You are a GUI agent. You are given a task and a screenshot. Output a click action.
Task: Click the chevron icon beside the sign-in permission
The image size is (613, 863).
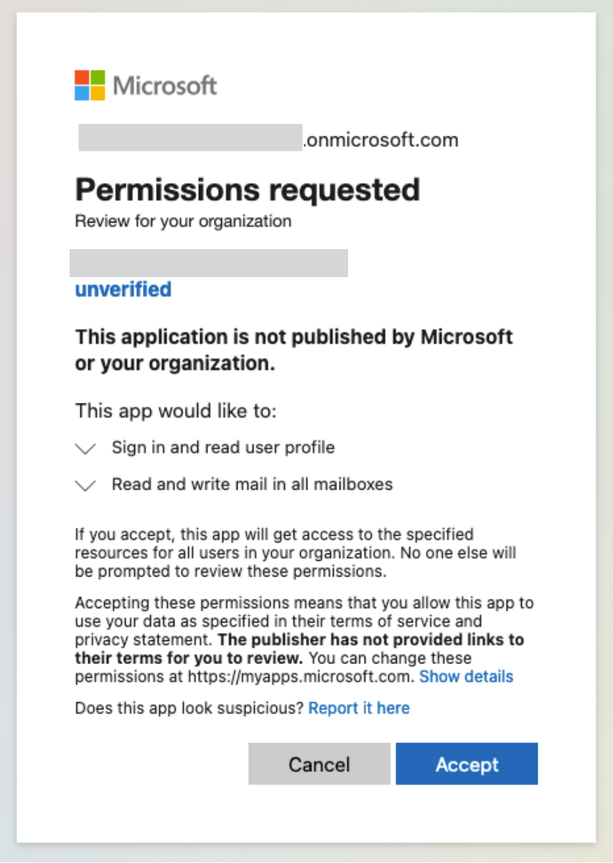85,448
